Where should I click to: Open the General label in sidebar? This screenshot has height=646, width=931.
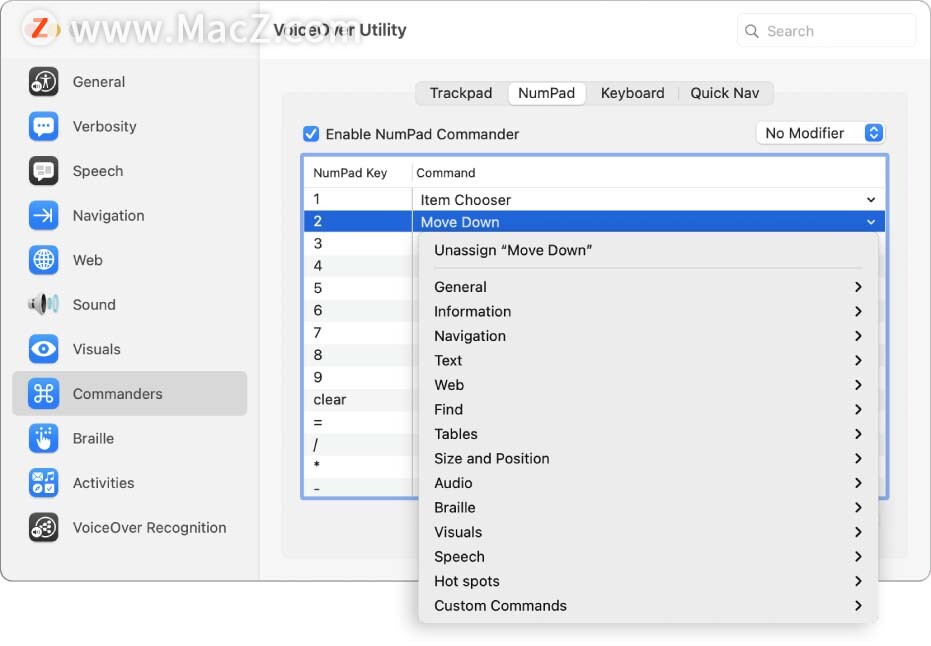(99, 82)
